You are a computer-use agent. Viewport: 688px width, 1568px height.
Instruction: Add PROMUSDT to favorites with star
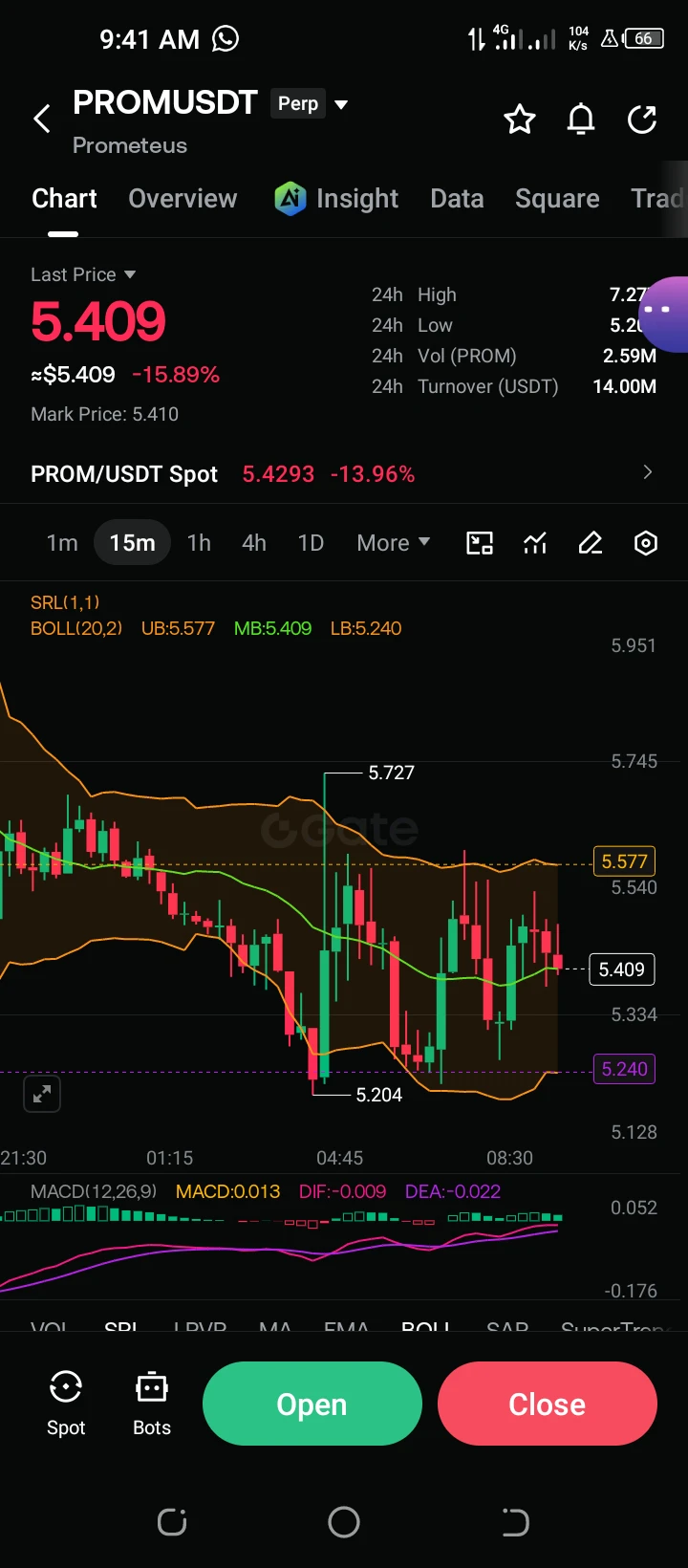tap(520, 120)
